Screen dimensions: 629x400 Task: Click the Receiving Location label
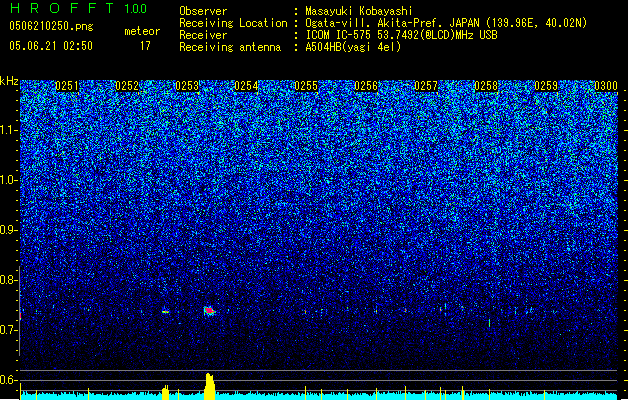click(x=233, y=23)
